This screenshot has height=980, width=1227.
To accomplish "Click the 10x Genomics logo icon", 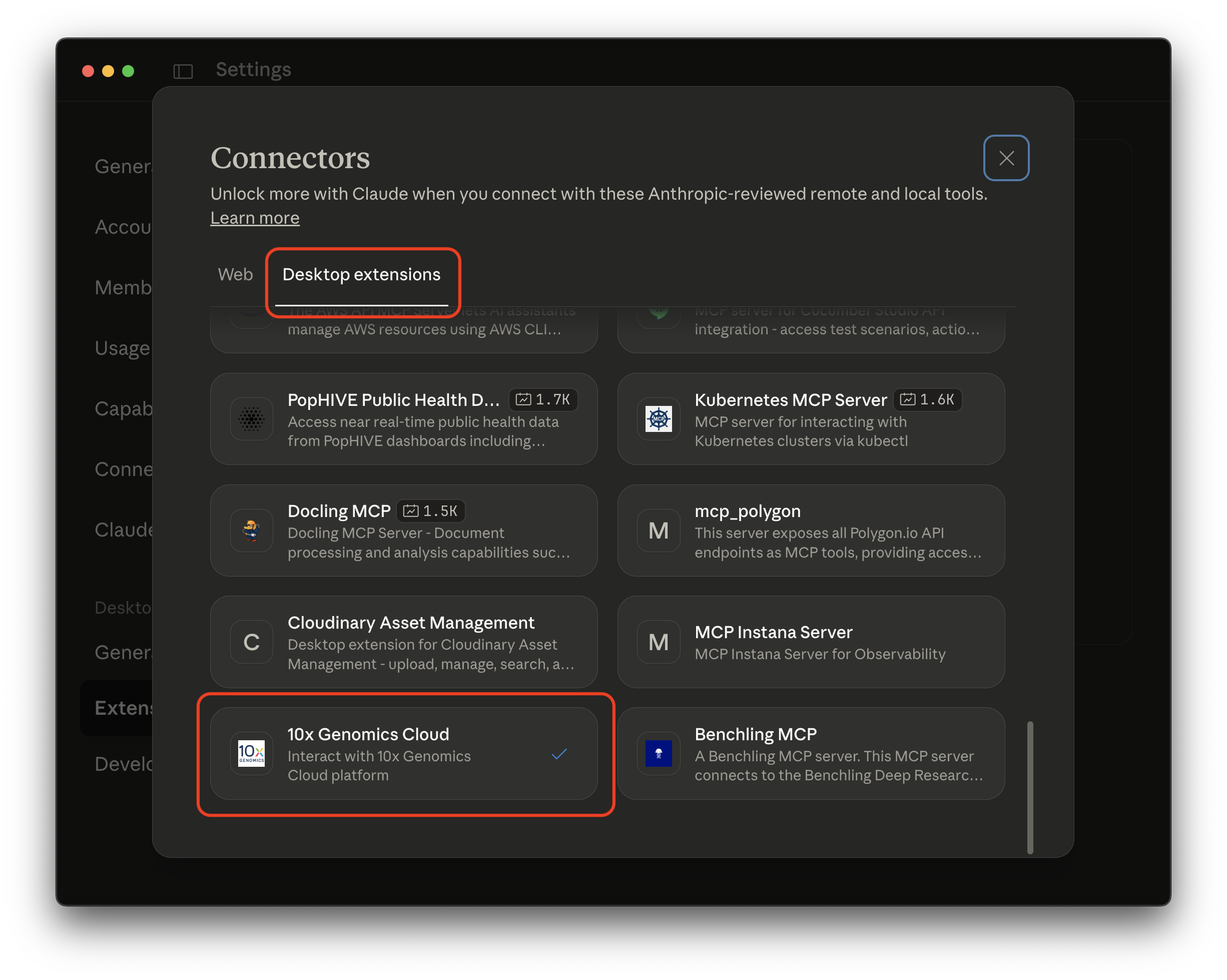I will [251, 753].
